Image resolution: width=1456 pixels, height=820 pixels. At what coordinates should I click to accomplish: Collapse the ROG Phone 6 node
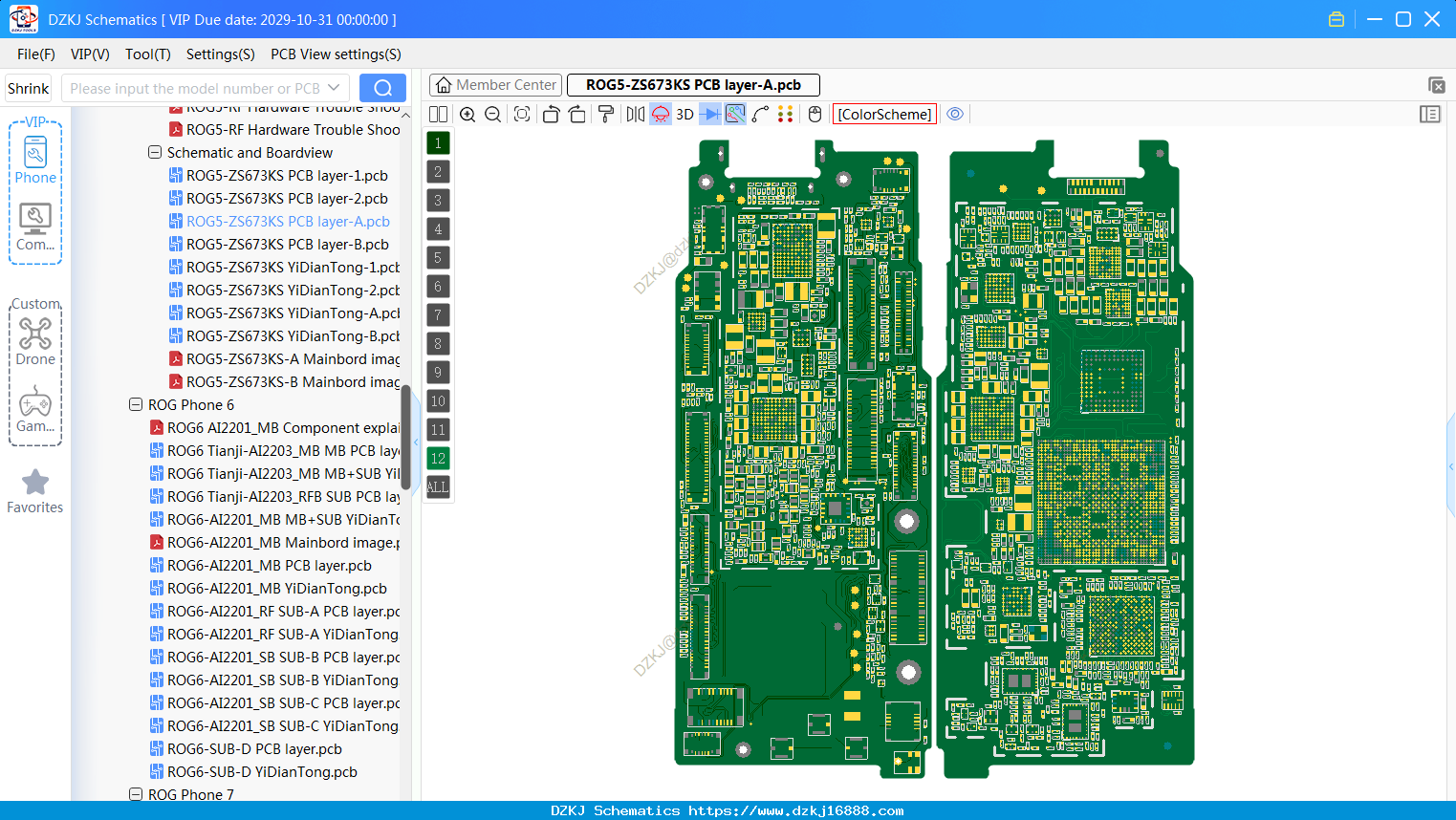tap(136, 405)
